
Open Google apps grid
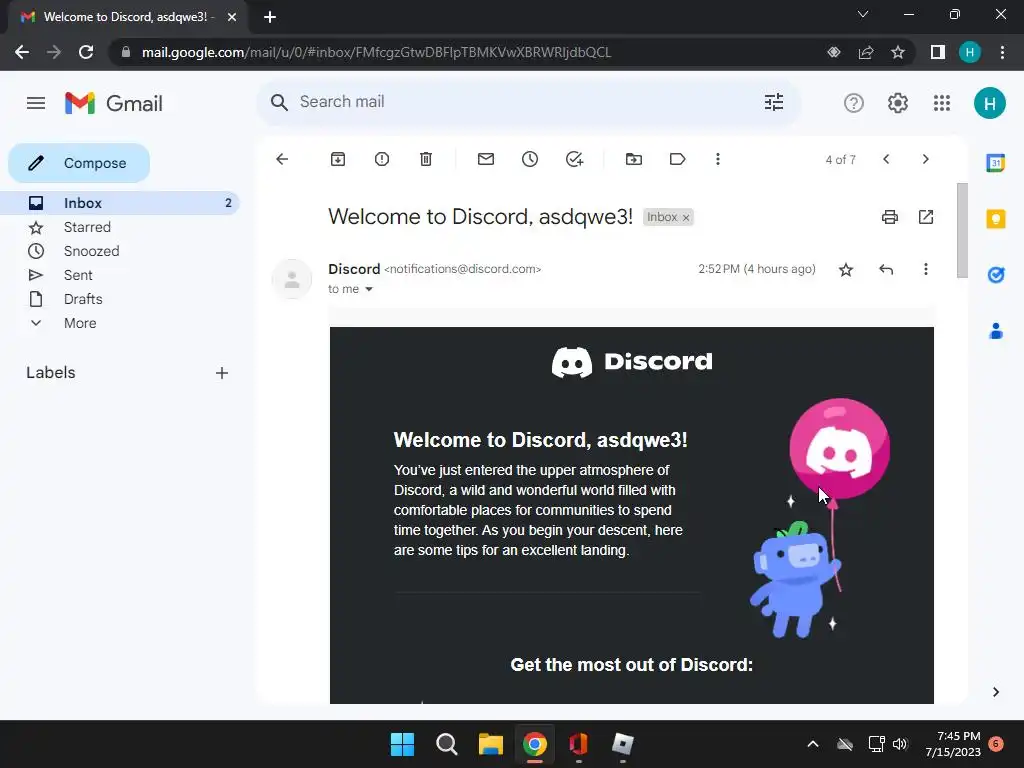click(942, 103)
